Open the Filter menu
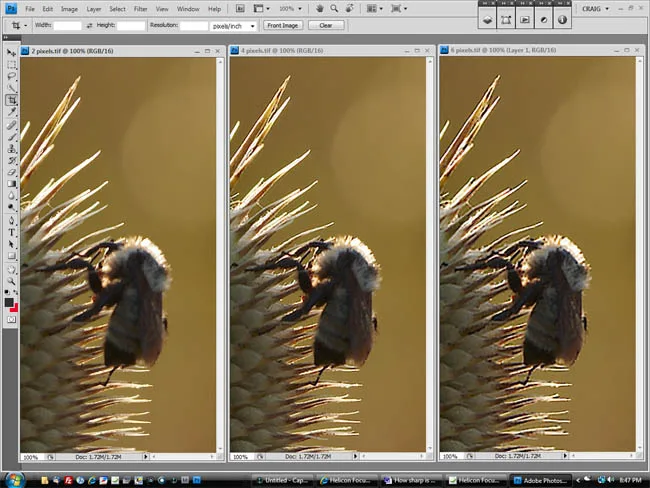This screenshot has height=488, width=650. click(139, 8)
